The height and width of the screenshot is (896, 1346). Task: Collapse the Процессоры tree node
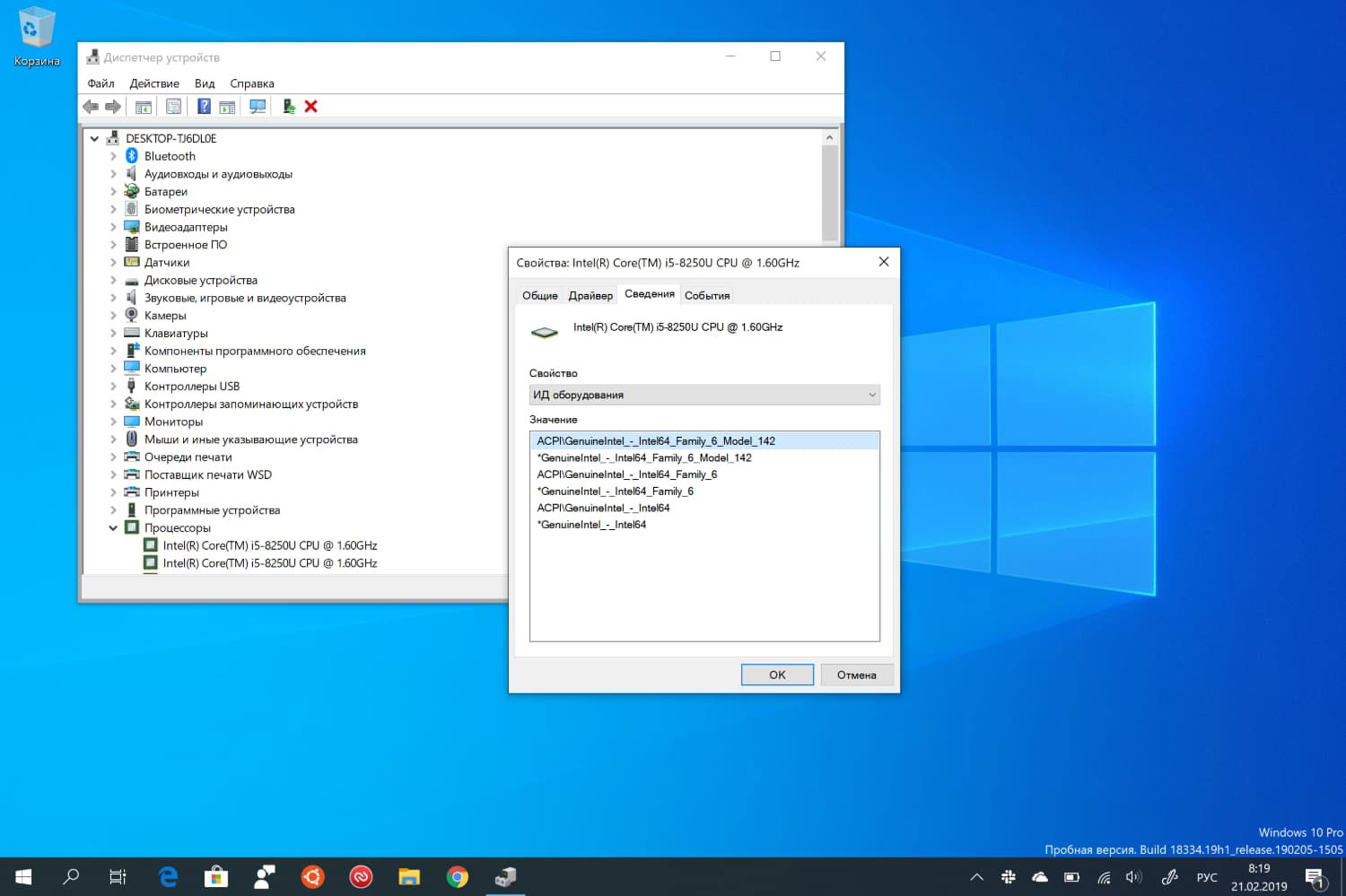point(113,528)
